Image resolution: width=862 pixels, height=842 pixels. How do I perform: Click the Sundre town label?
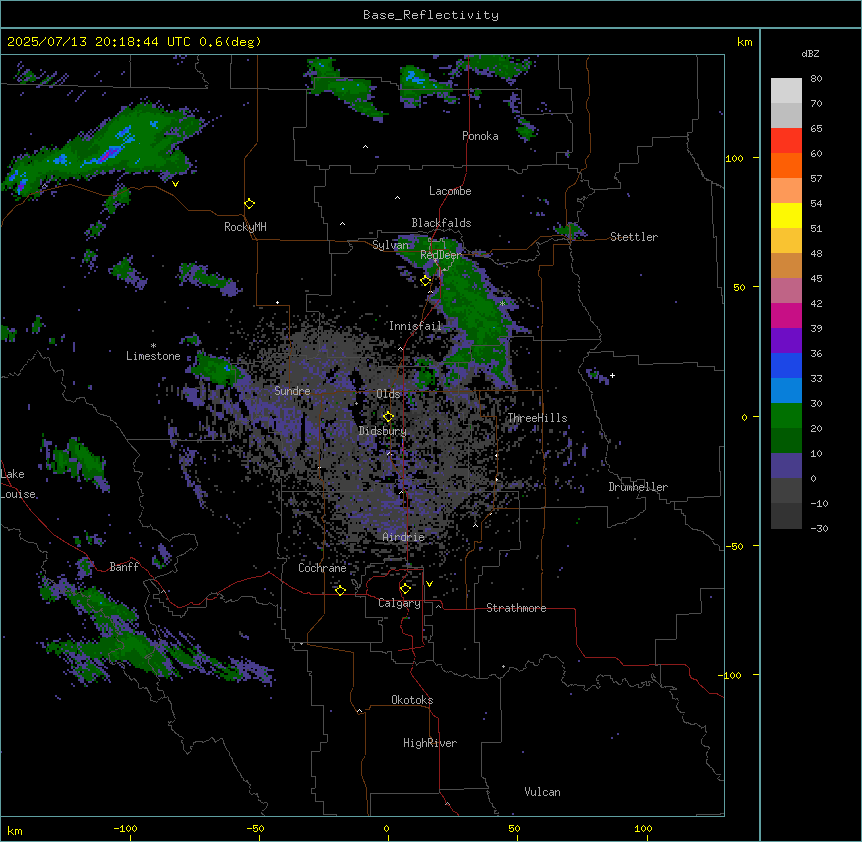point(292,391)
